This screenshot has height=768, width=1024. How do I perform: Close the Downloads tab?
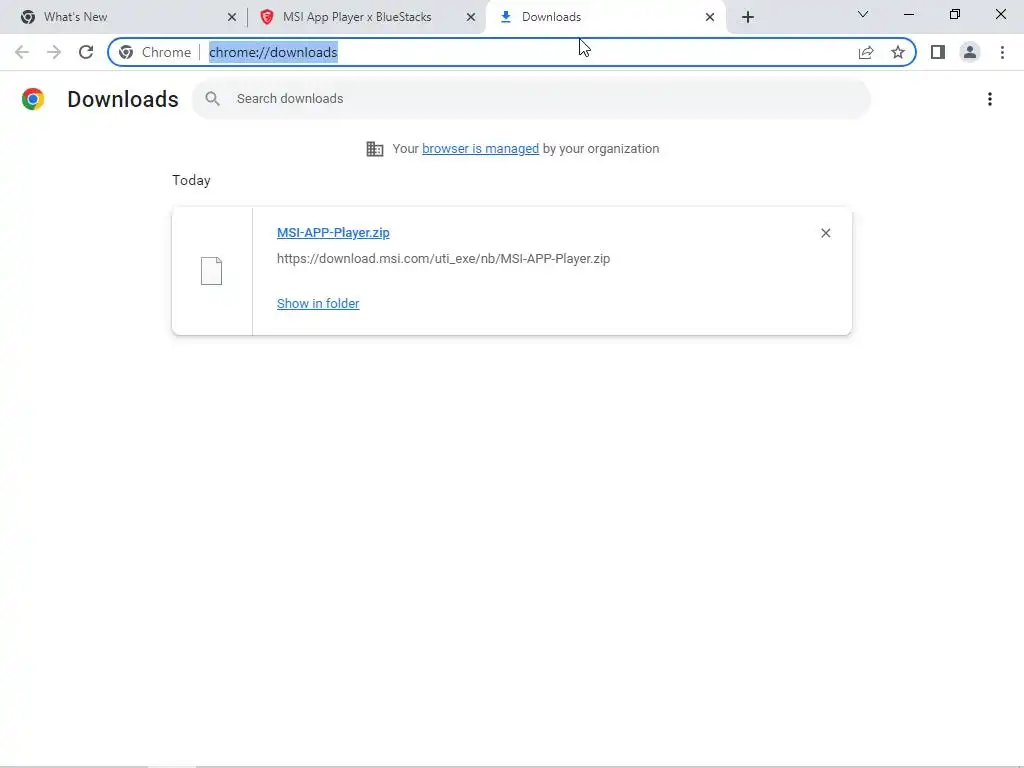pos(710,17)
